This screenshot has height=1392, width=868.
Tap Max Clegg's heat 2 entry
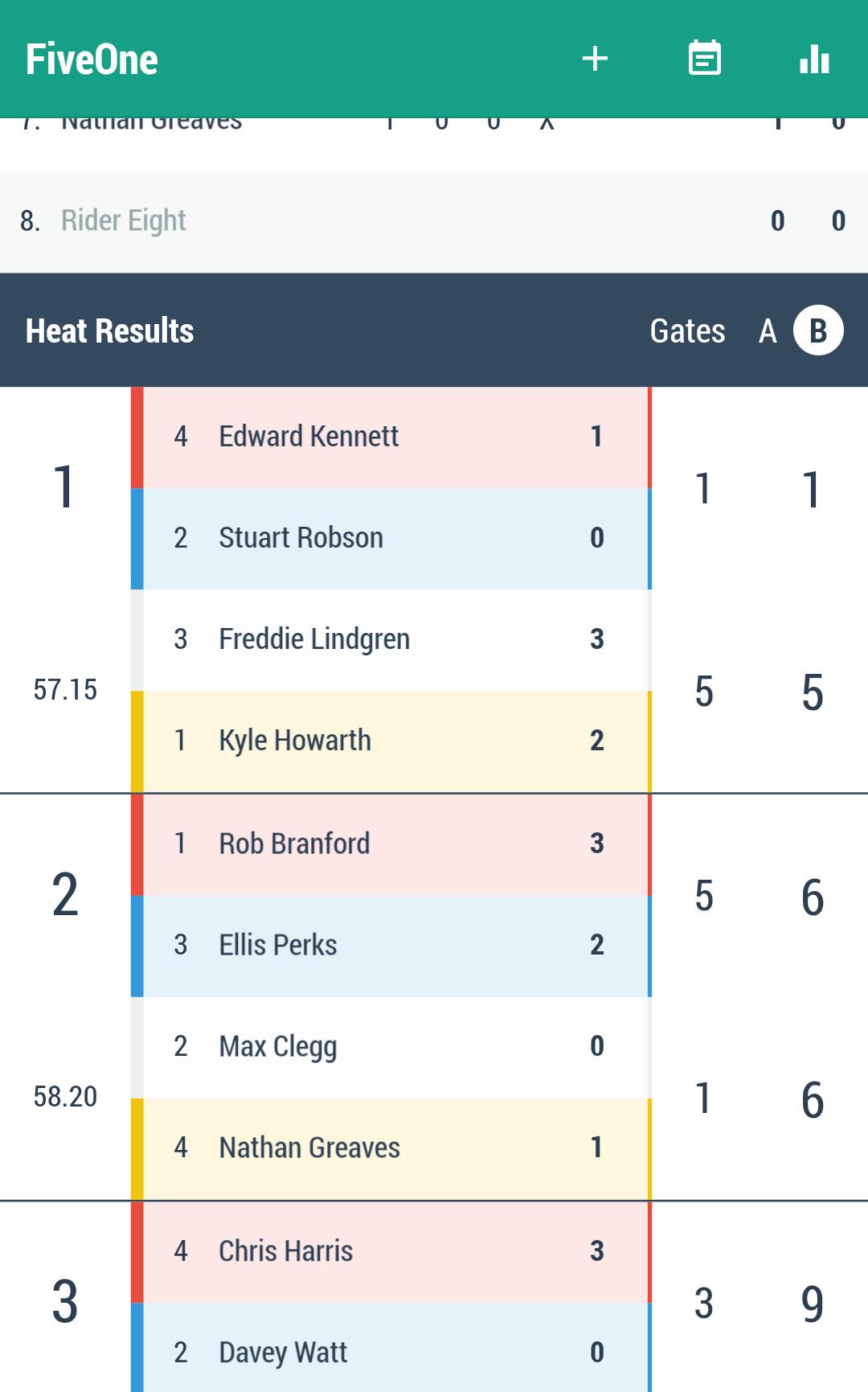pyautogui.click(x=391, y=1046)
